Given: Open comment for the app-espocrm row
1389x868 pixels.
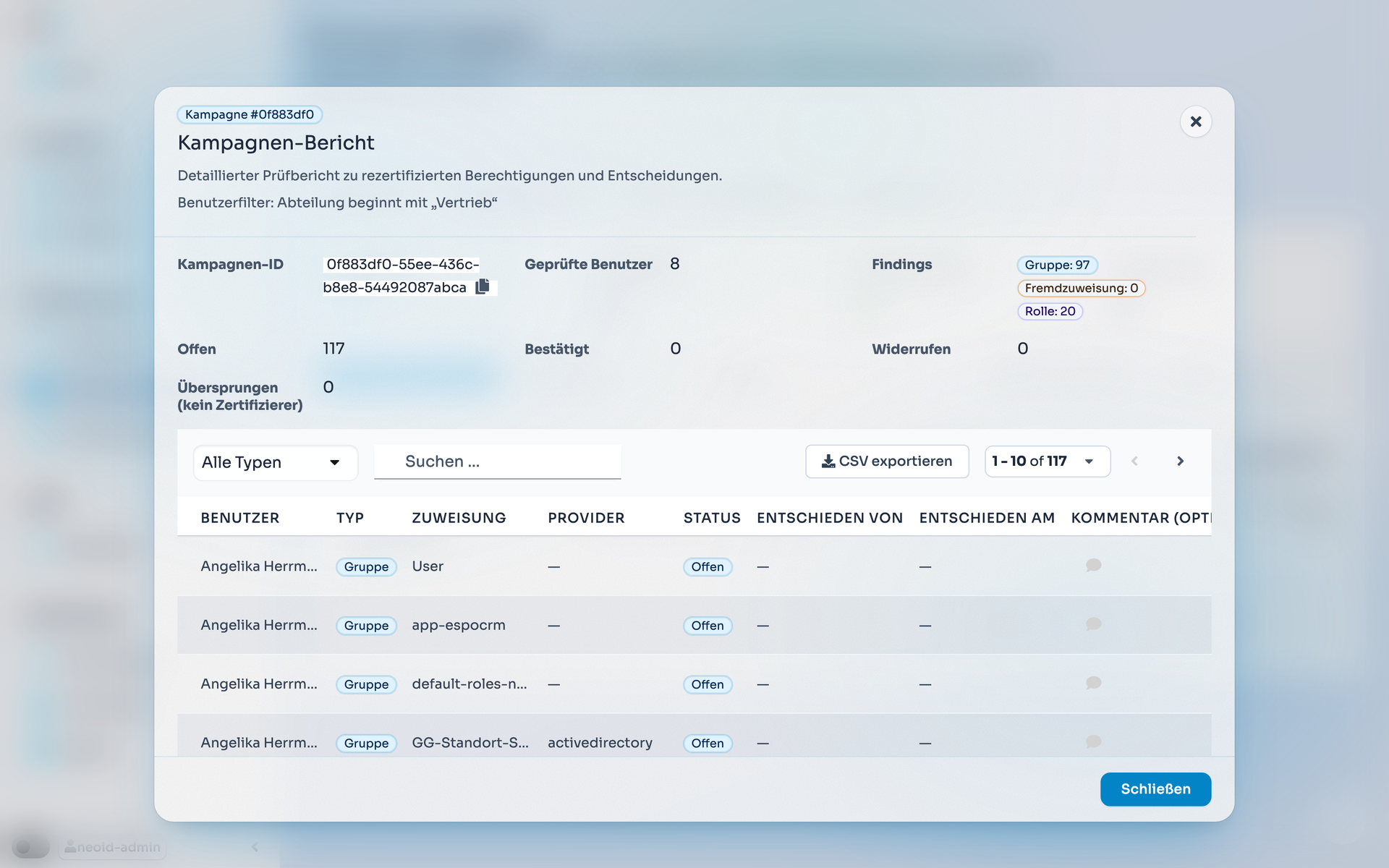Looking at the screenshot, I should (1094, 624).
